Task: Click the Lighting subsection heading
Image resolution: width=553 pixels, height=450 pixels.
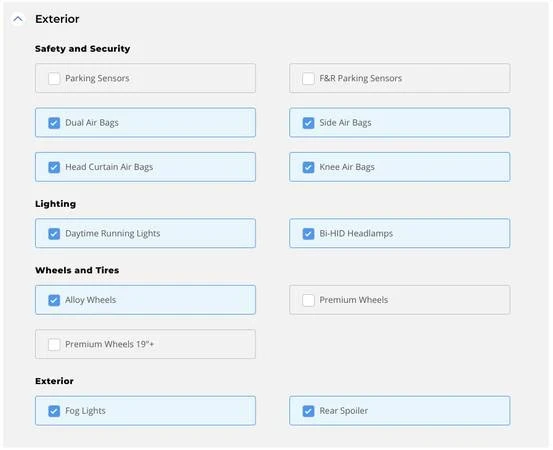Action: (x=55, y=204)
